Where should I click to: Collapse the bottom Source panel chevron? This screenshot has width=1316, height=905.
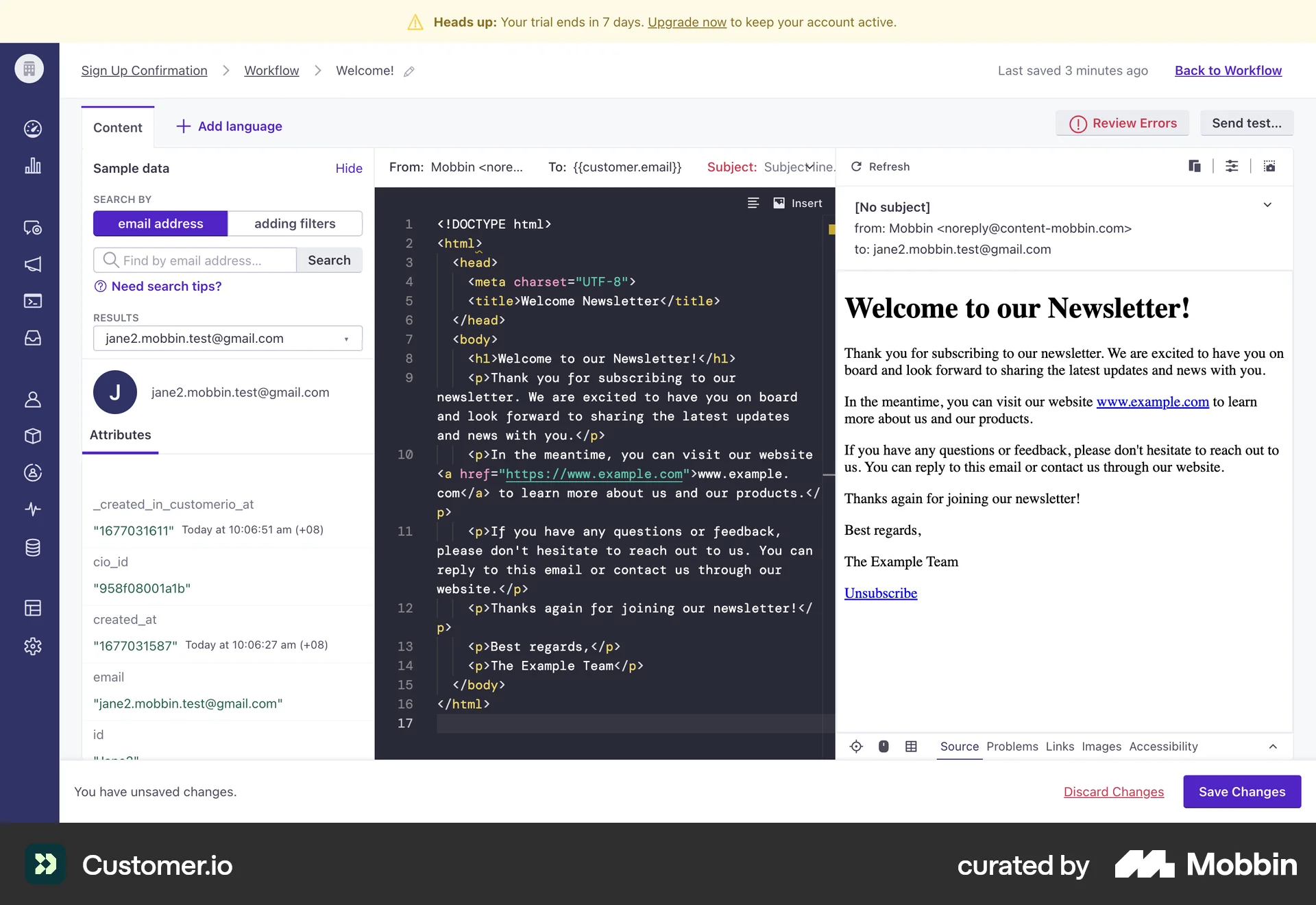coord(1273,747)
